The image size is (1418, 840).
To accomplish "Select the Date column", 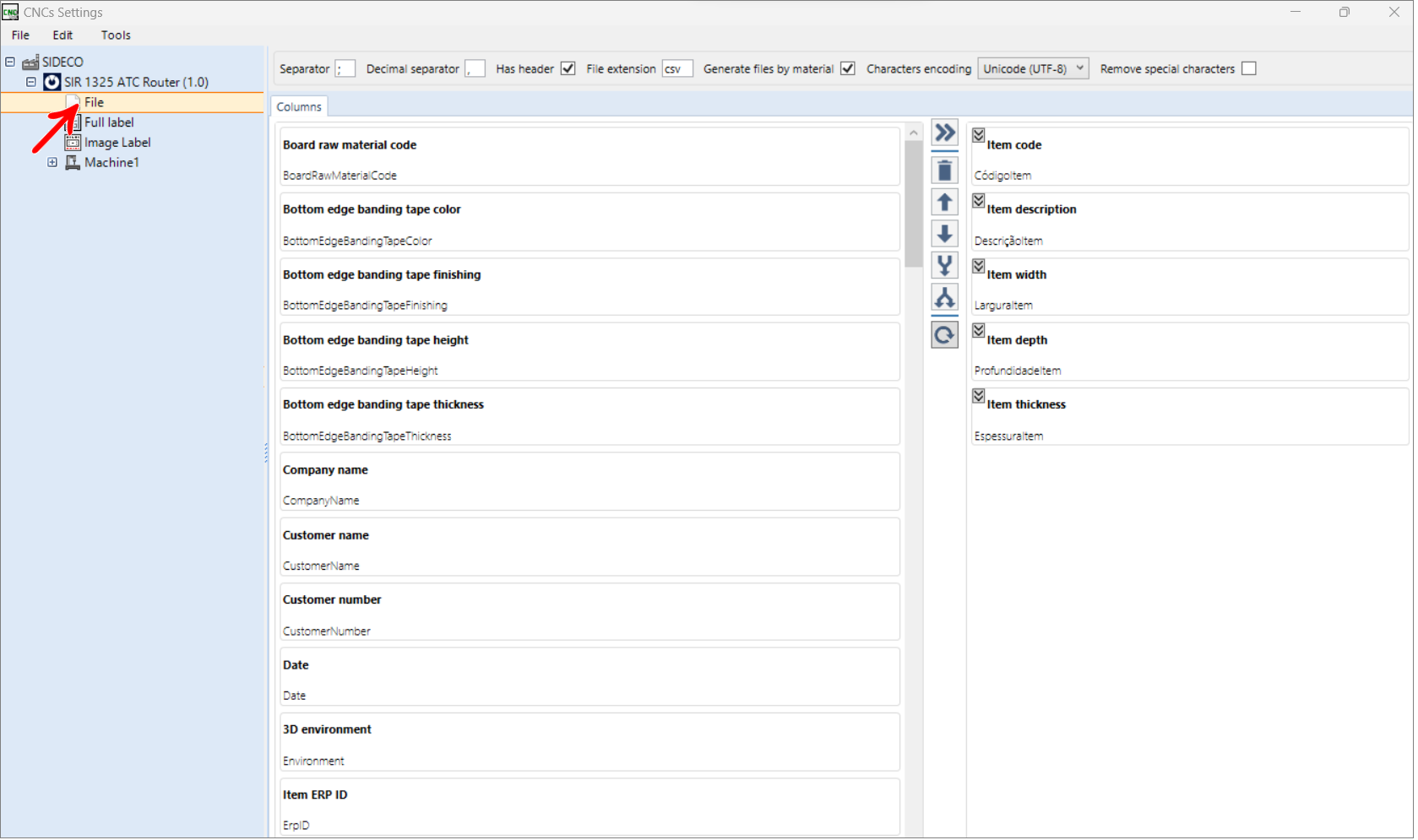I will click(591, 678).
